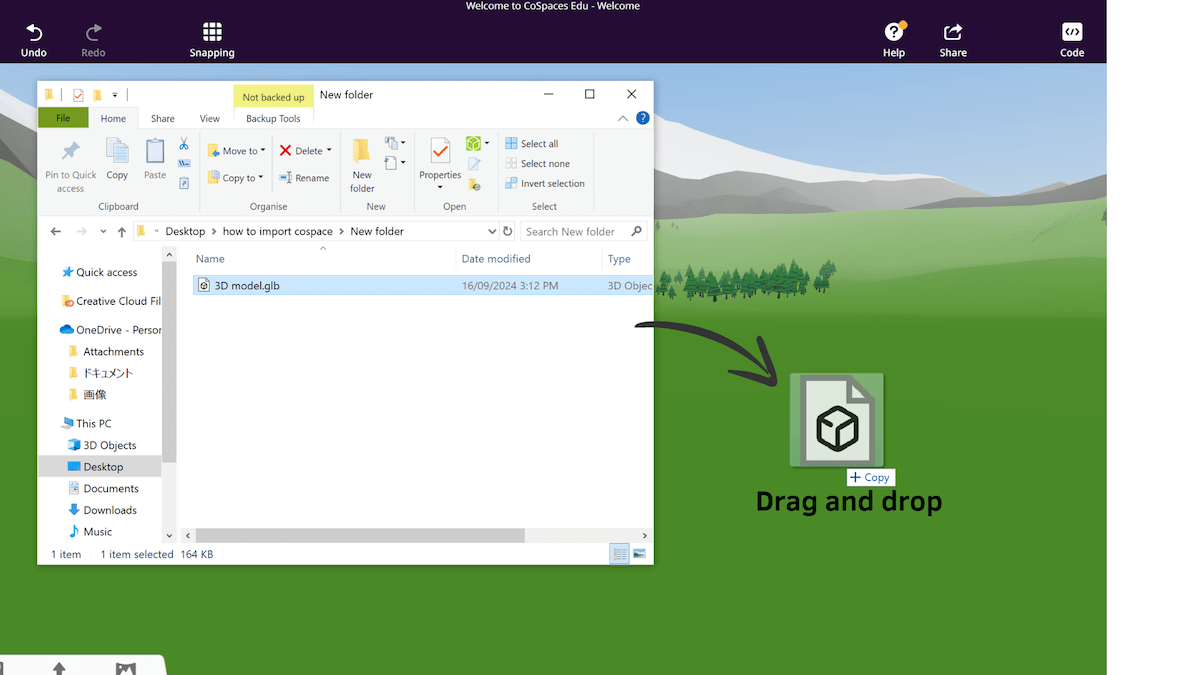Screen dimensions: 1200x675
Task: Select the 3D model.glb file
Action: [x=247, y=286]
